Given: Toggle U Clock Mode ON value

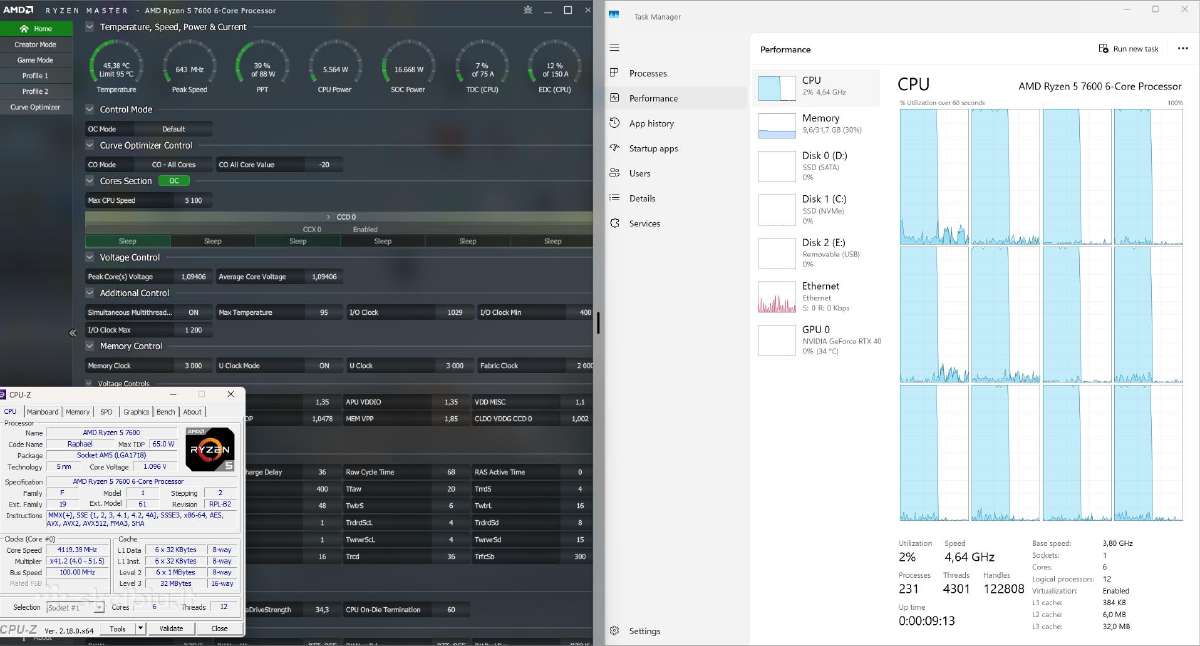Looking at the screenshot, I should click(x=324, y=366).
